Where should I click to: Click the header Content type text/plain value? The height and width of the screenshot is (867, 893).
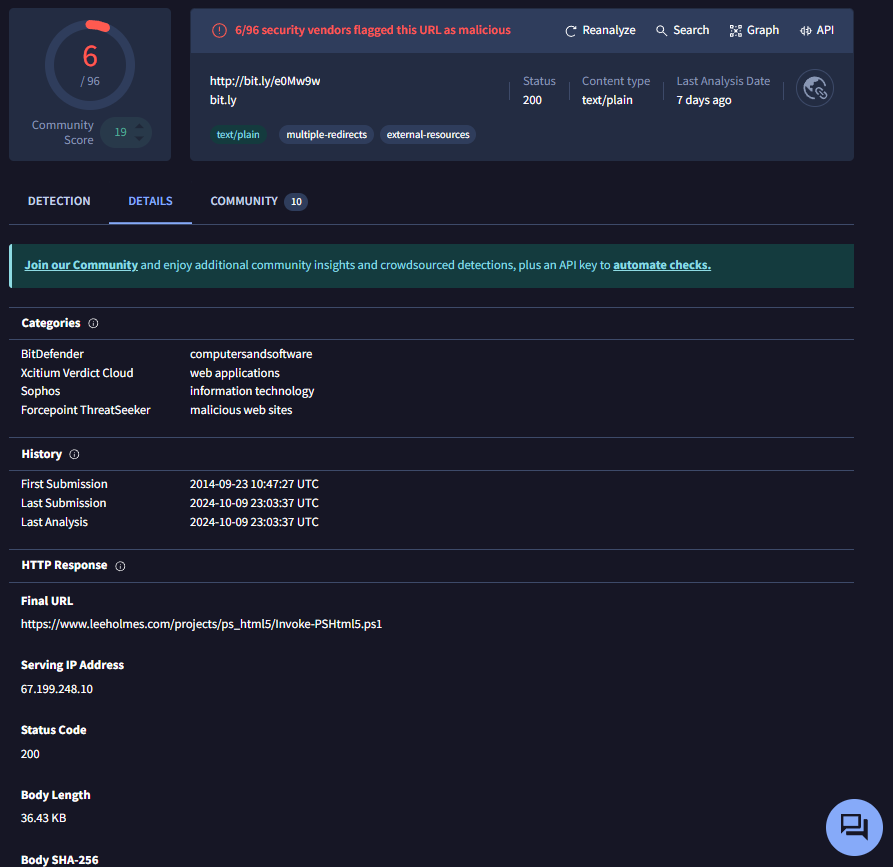607,100
